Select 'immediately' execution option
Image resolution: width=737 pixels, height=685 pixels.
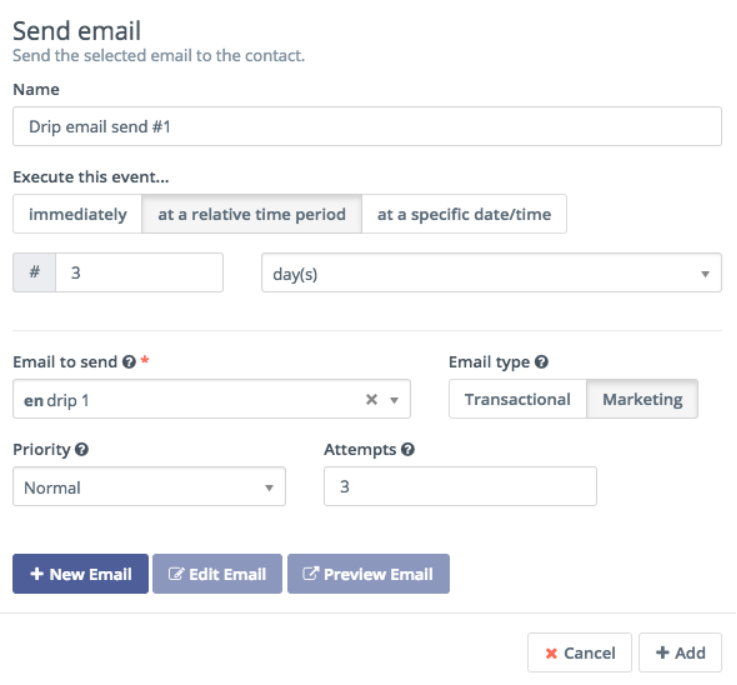[x=78, y=214]
